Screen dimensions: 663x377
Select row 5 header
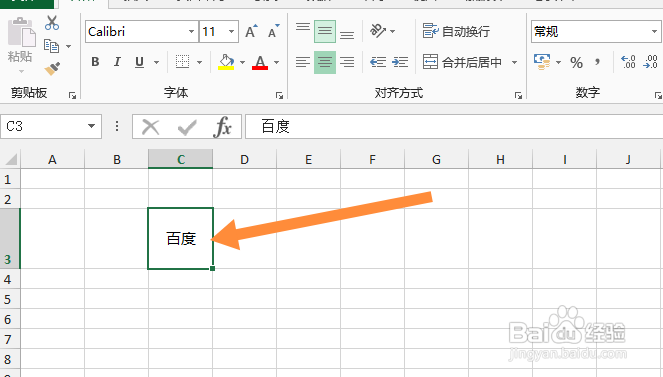click(9, 300)
